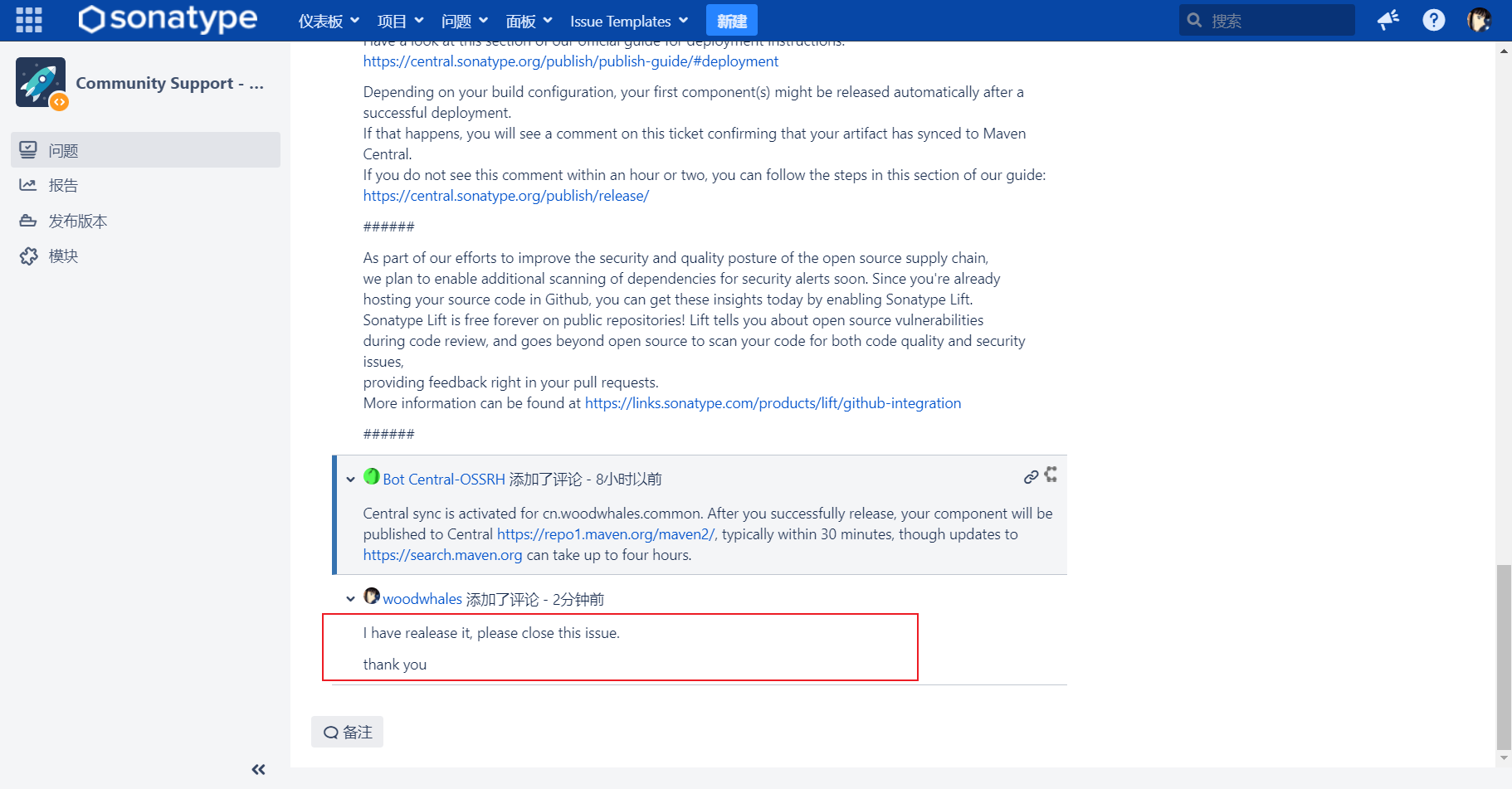Click the '8小时以前' comment timestamp

[x=629, y=480]
